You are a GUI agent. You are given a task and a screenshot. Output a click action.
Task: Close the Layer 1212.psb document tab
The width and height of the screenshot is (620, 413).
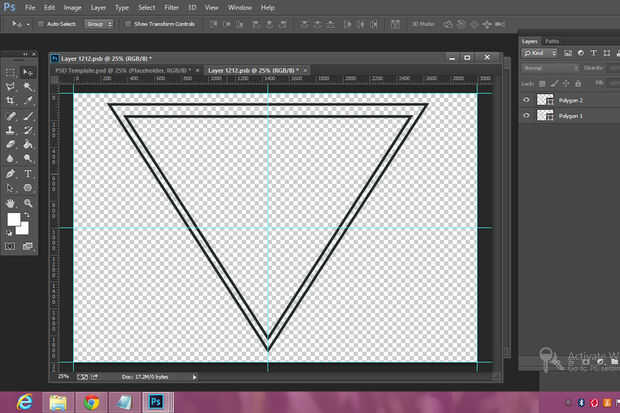coord(305,70)
